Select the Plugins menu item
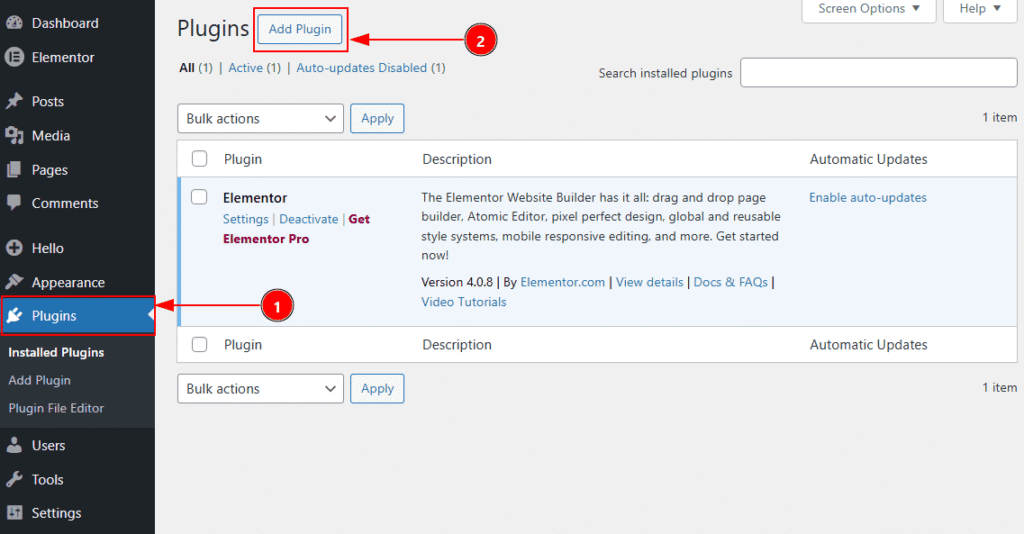Screen dimensions: 1024x534 (x=78, y=316)
